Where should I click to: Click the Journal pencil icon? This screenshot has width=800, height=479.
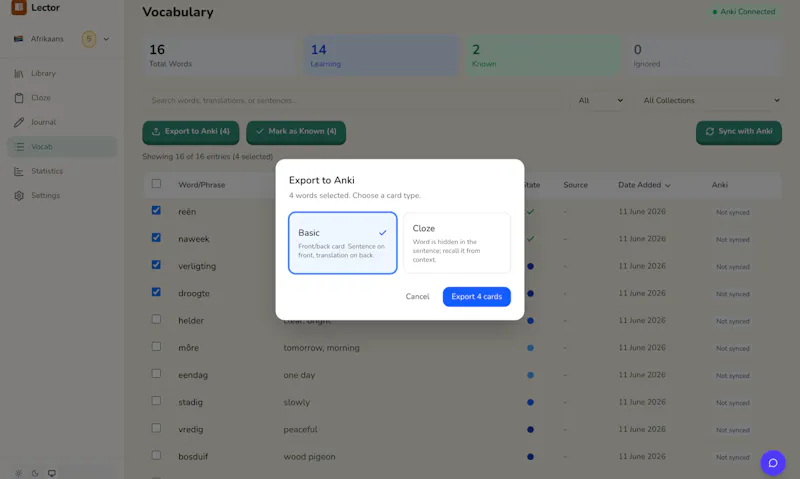tap(19, 122)
